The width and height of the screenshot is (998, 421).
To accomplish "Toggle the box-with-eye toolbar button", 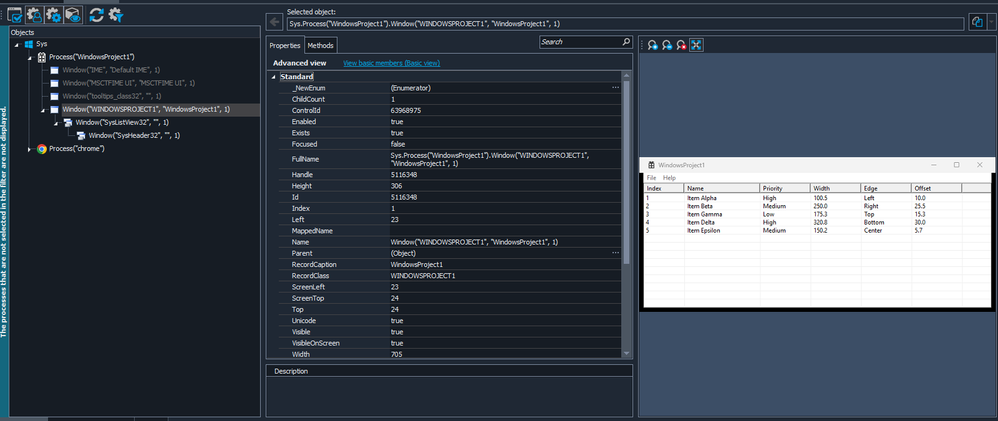I will pyautogui.click(x=72, y=15).
